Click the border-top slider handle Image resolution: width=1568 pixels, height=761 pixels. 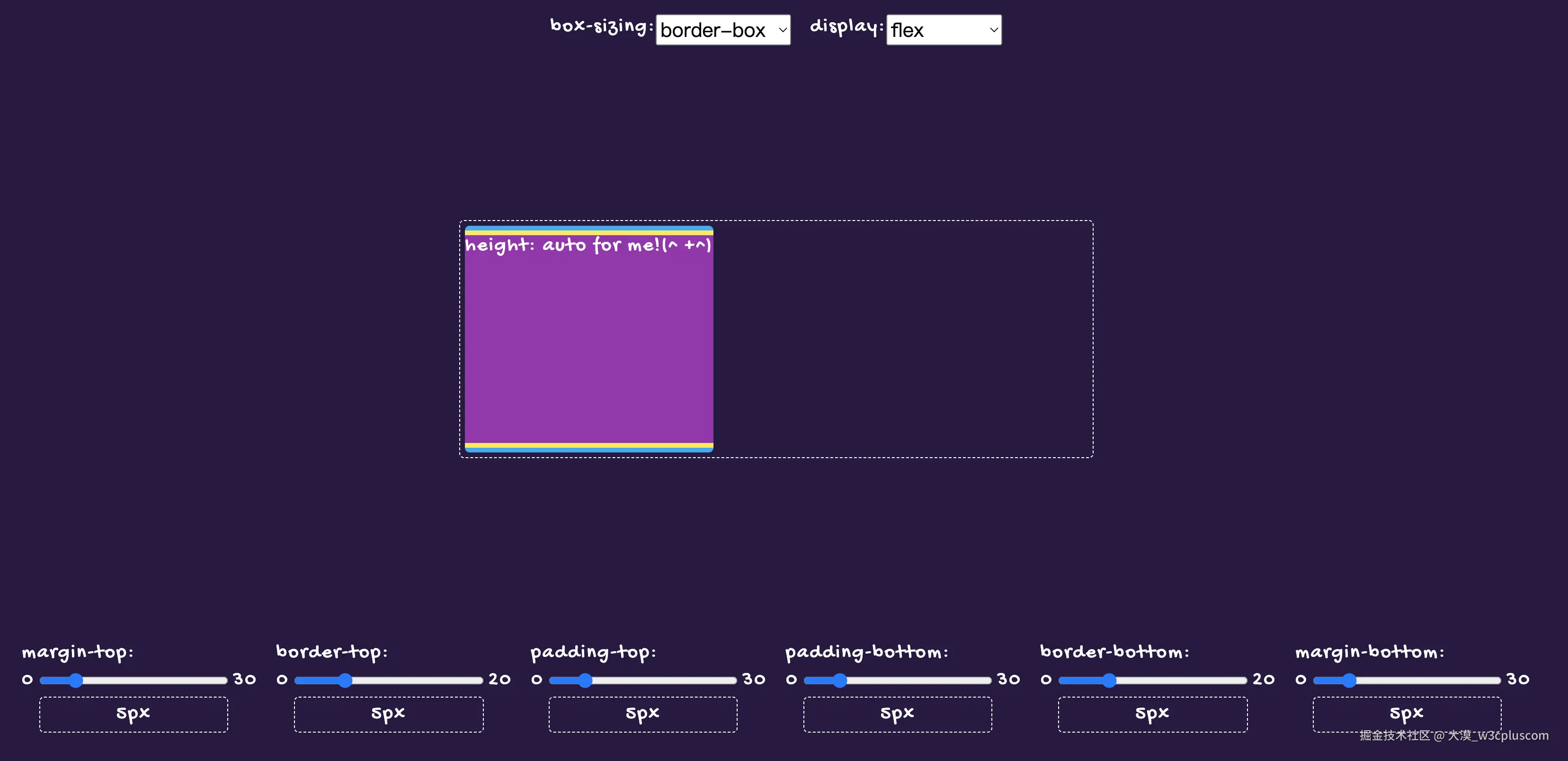point(345,680)
